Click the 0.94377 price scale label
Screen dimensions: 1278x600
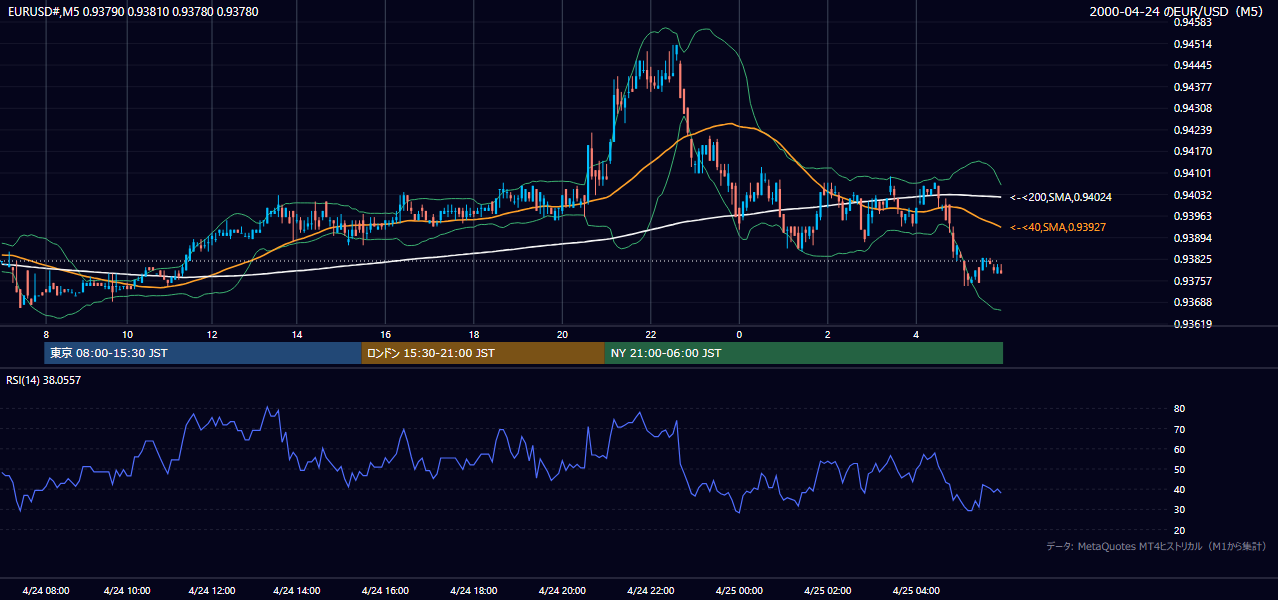[1193, 87]
